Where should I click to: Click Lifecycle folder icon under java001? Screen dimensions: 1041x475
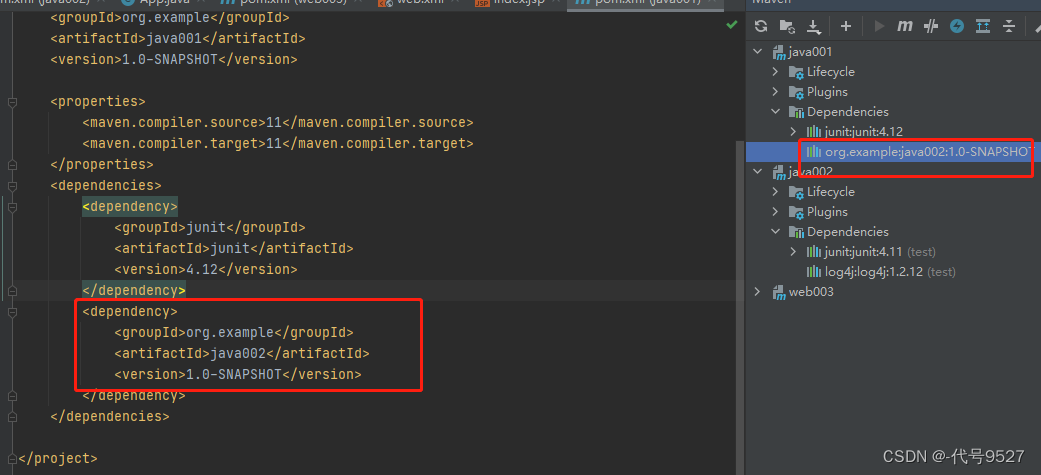point(796,72)
